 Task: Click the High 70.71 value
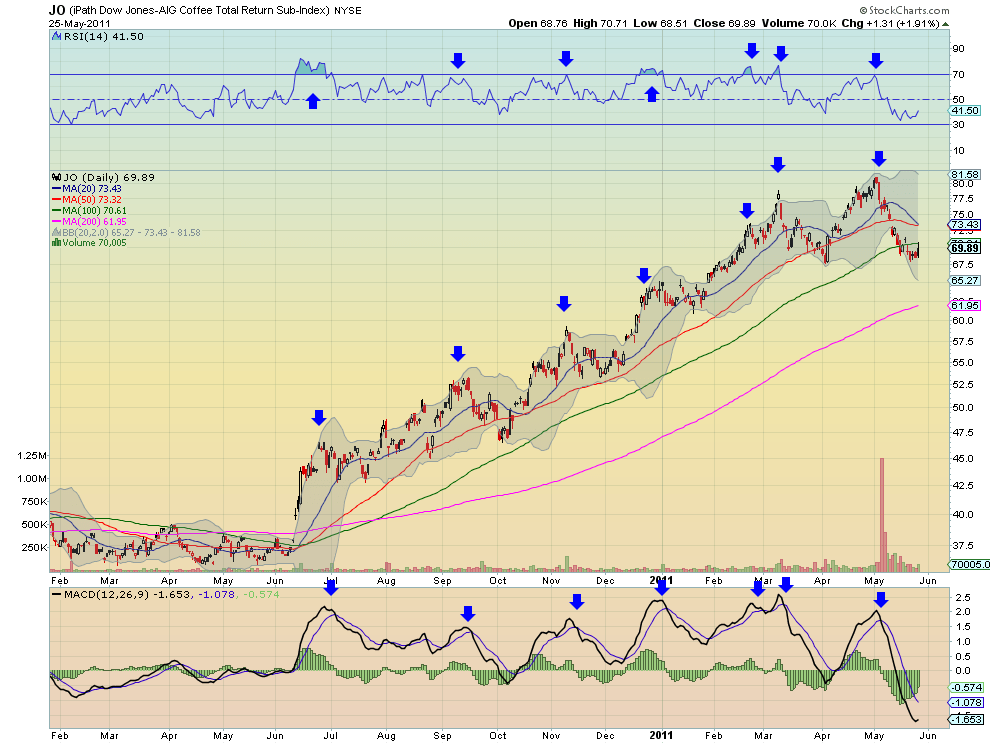pos(600,23)
